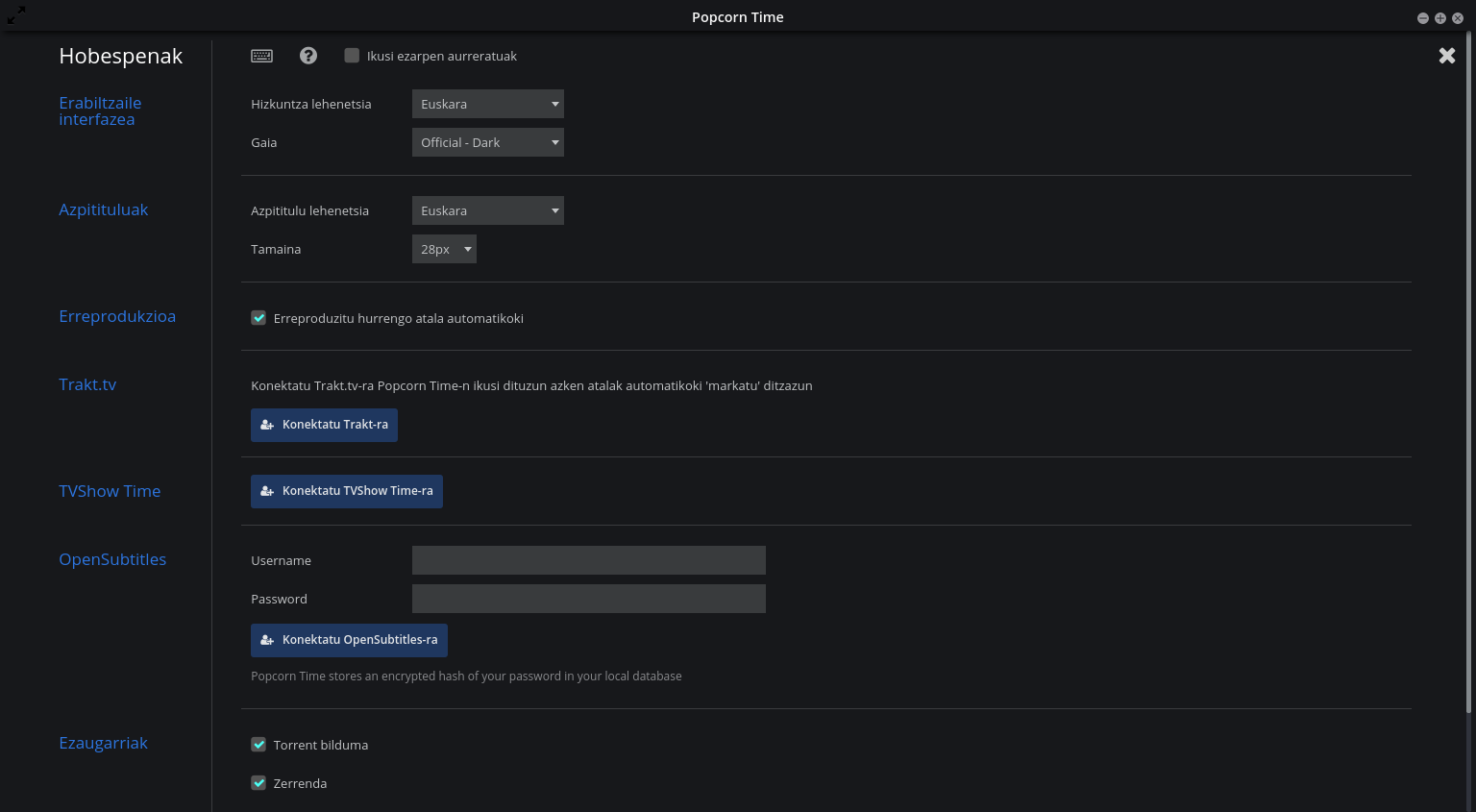Uncheck 'Erreproduzitu hurrengo atala automatikoki'
The image size is (1476, 812).
258,318
